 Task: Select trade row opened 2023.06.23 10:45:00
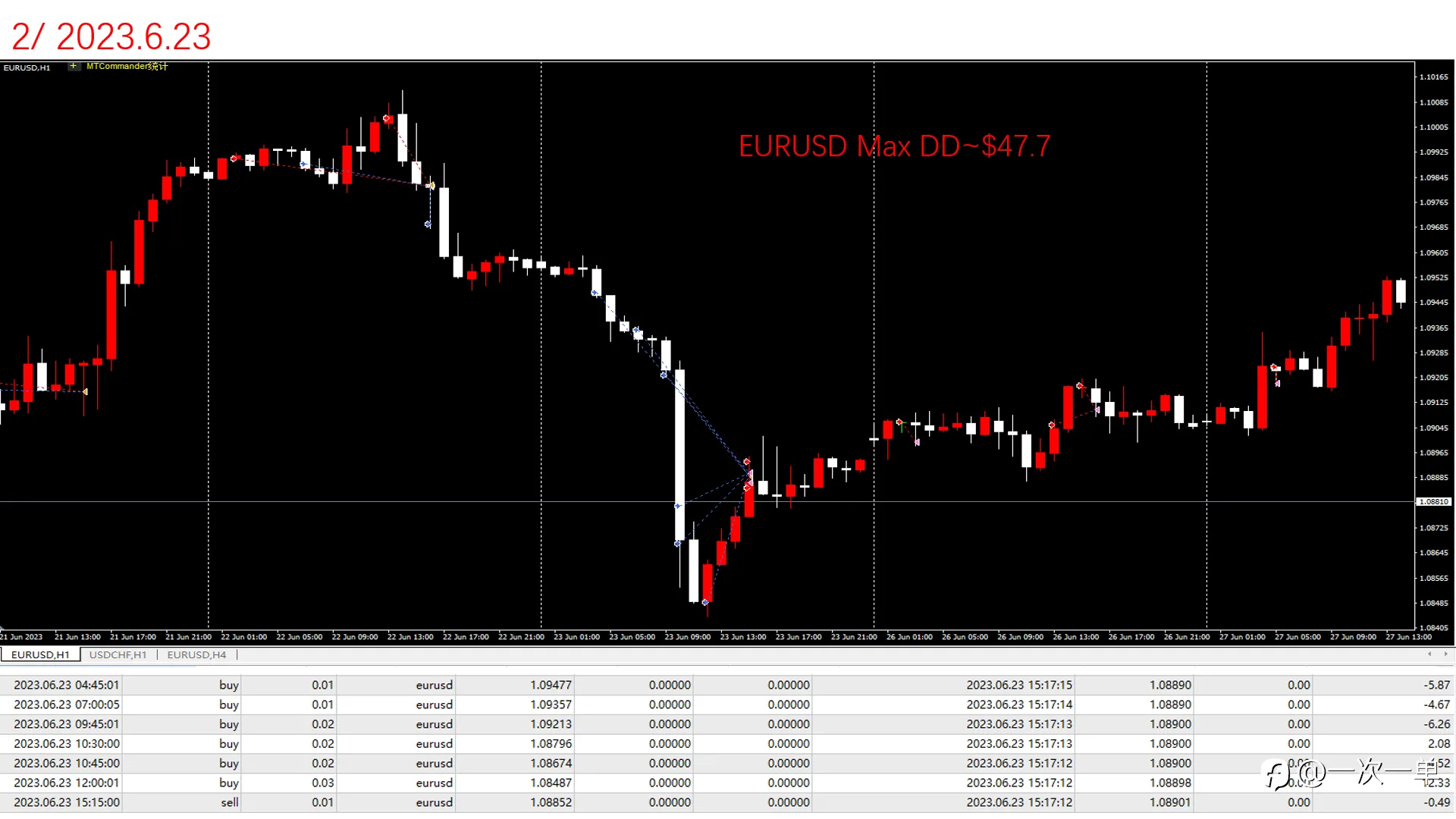(728, 763)
